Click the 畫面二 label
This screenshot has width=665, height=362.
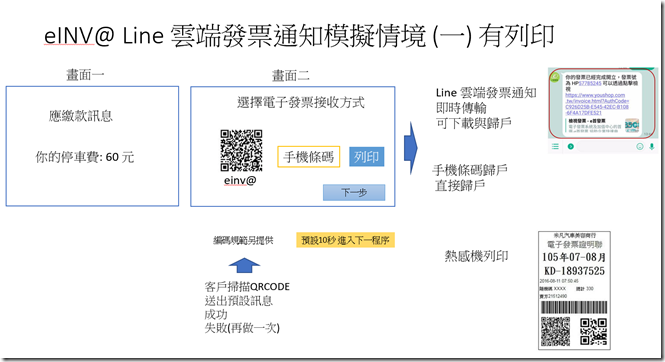click(291, 75)
